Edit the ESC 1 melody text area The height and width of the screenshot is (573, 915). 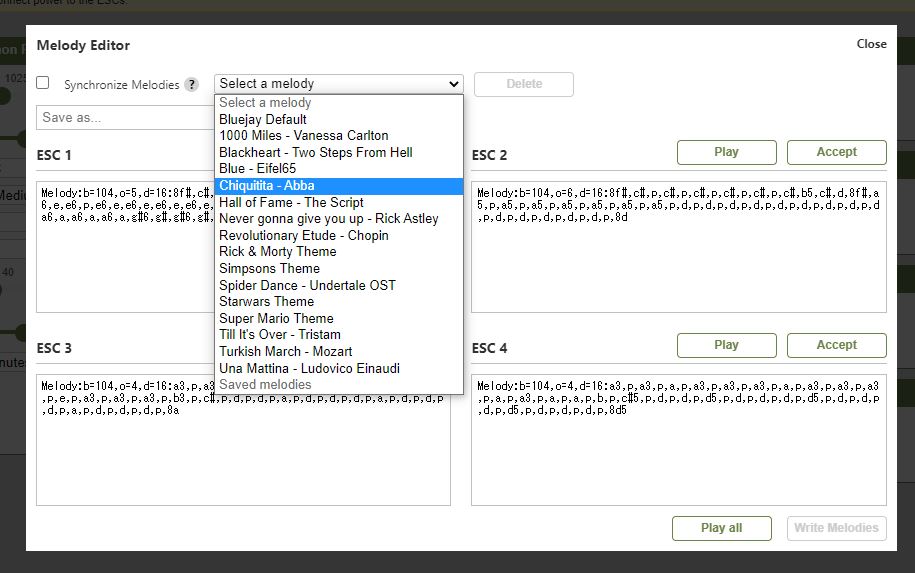point(125,247)
